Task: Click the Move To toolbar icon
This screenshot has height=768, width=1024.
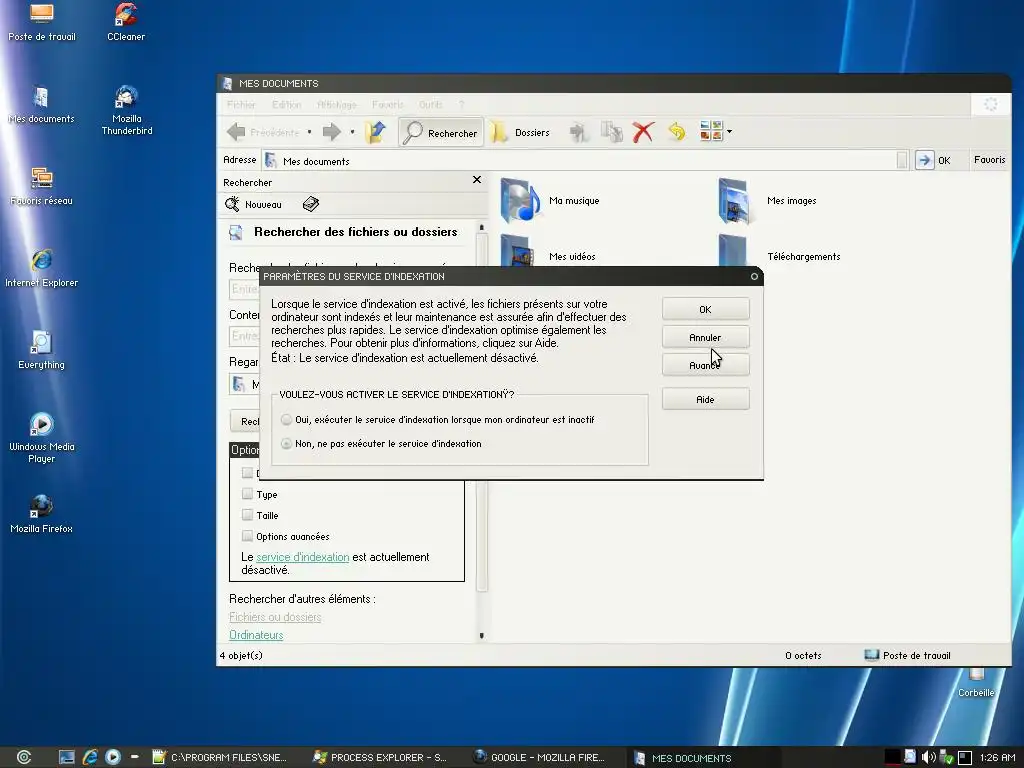Action: point(578,132)
